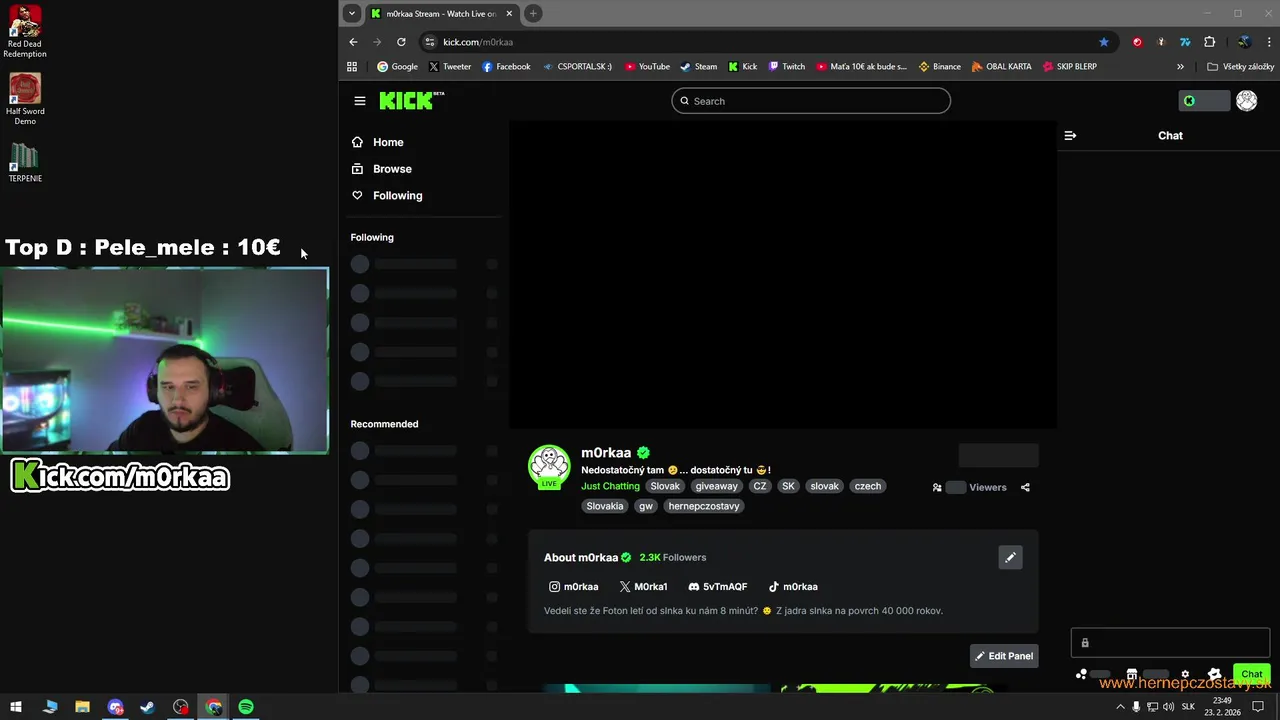The image size is (1280, 720).
Task: Open Chrome apps grid icon
Action: (x=352, y=67)
